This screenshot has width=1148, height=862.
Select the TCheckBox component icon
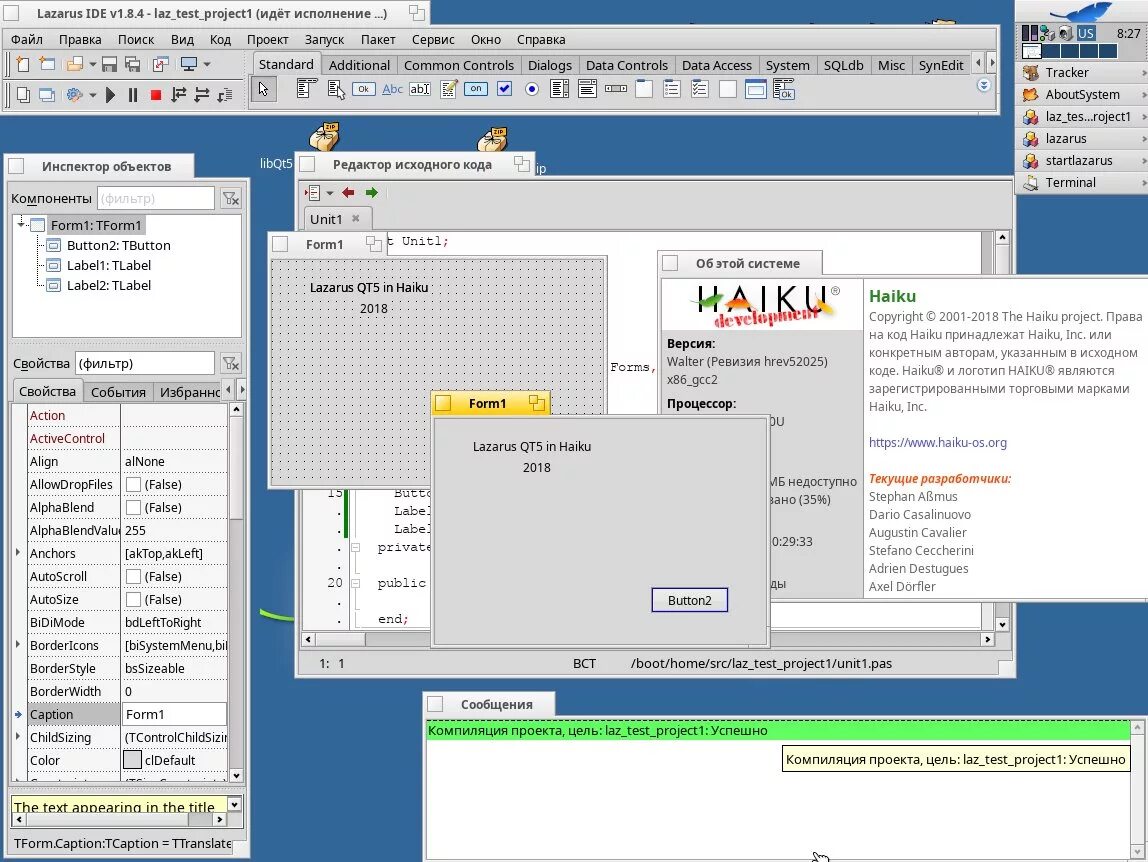pyautogui.click(x=504, y=89)
